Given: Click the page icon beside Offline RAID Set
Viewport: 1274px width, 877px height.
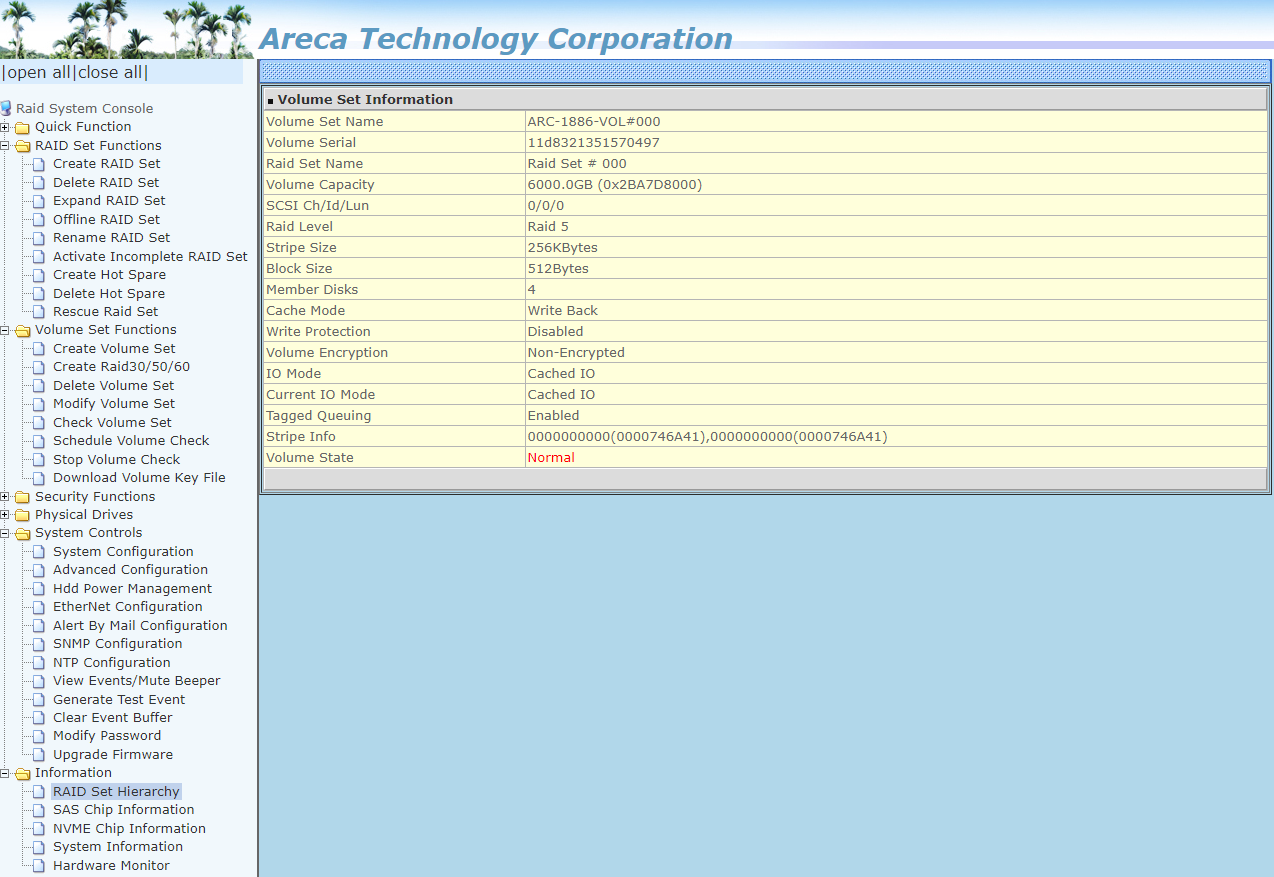Looking at the screenshot, I should 39,220.
